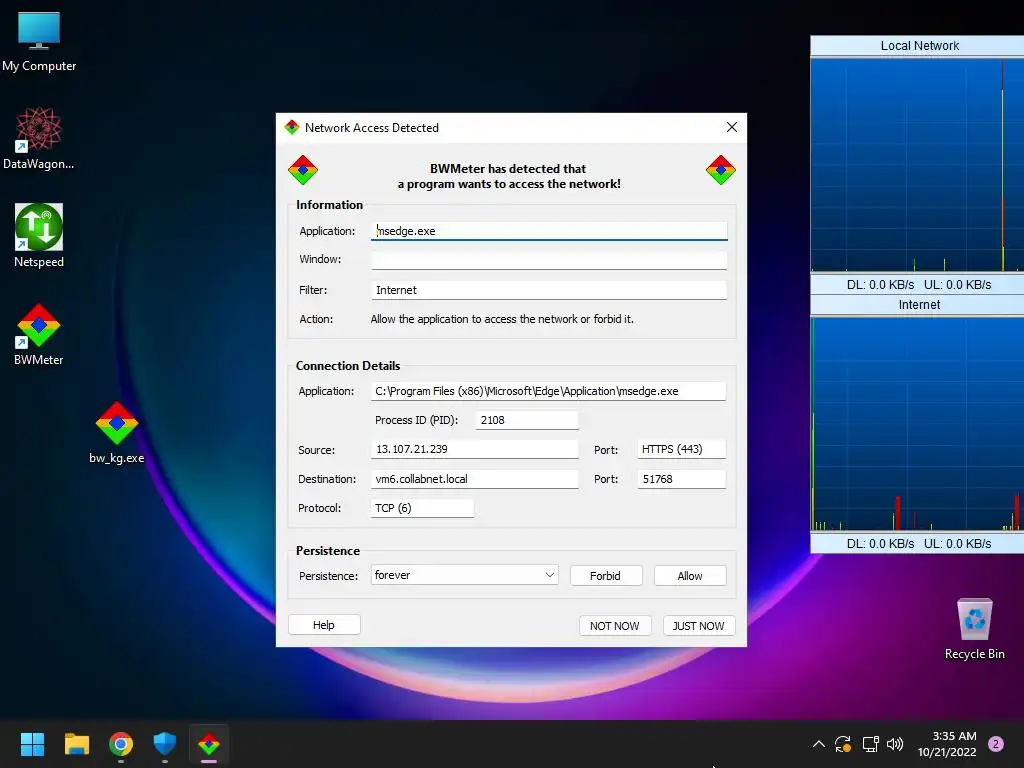Image resolution: width=1024 pixels, height=768 pixels.
Task: Click the destination Port field 51768
Action: (x=681, y=479)
